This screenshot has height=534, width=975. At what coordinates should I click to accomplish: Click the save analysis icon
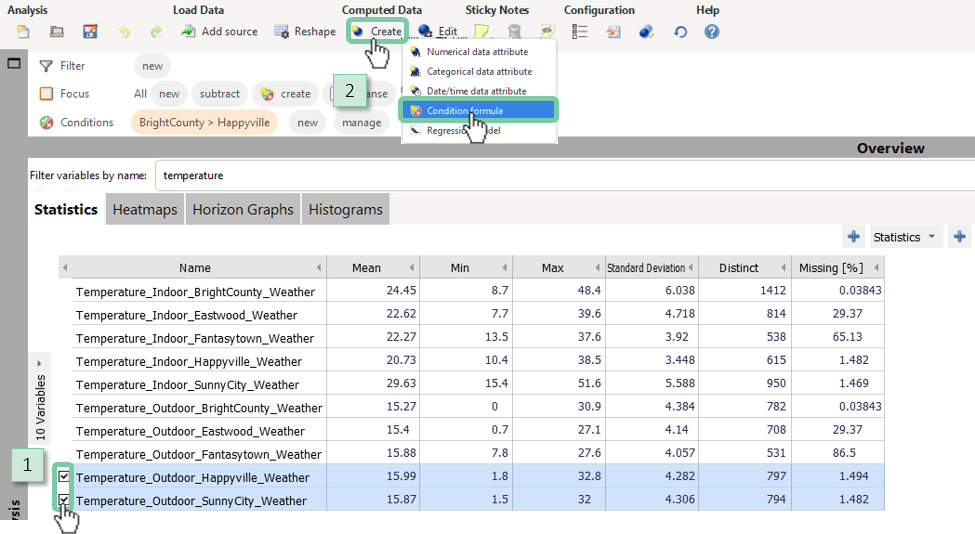(x=90, y=32)
